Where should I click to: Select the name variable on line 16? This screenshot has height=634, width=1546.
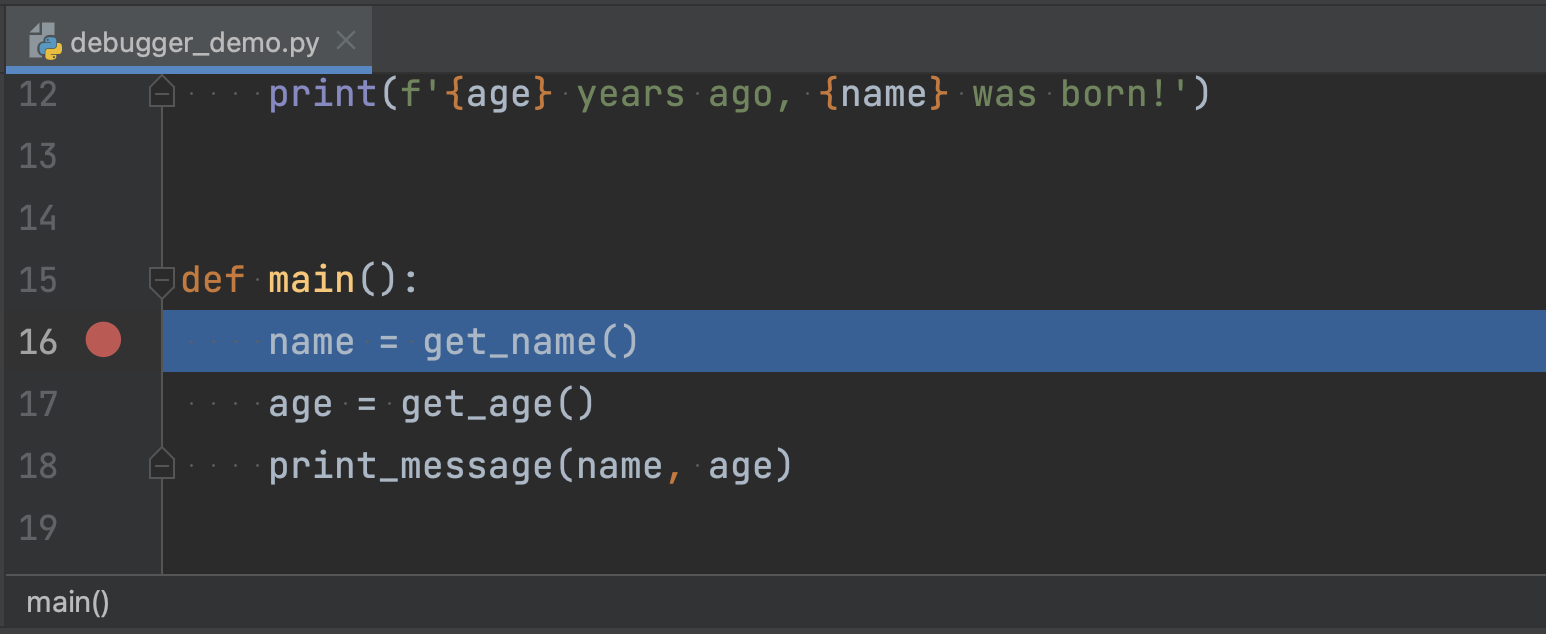(x=310, y=340)
